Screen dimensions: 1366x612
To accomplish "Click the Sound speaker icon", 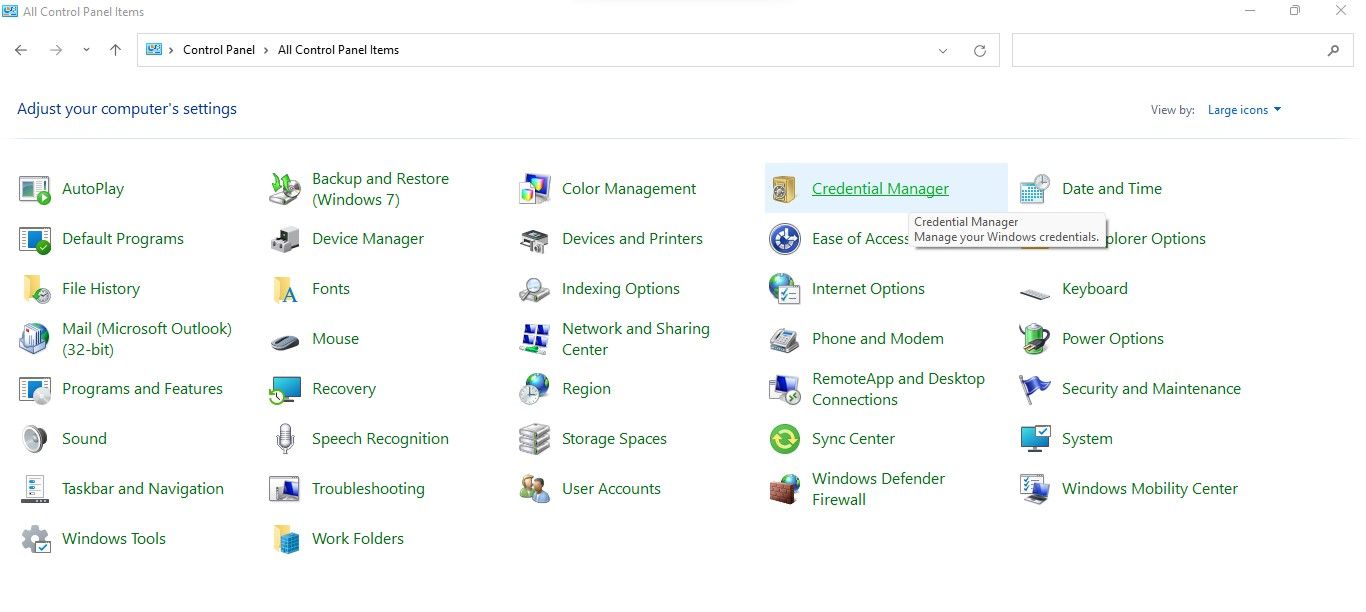I will [35, 439].
